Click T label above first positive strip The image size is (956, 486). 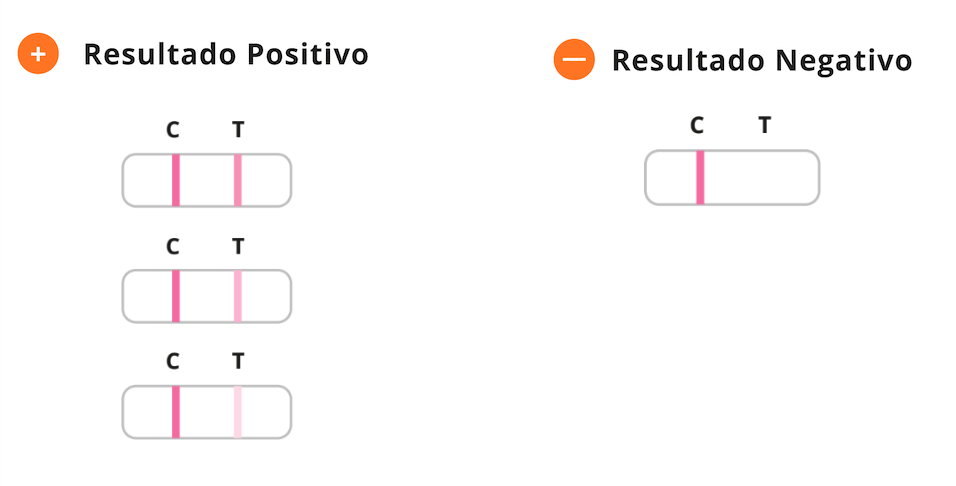[x=238, y=129]
